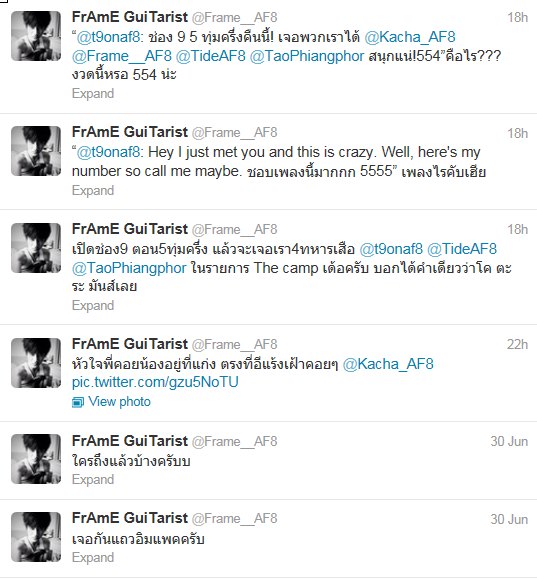Expand the first tweet from 18h ago
Screen dimensions: 537x579
click(x=93, y=93)
